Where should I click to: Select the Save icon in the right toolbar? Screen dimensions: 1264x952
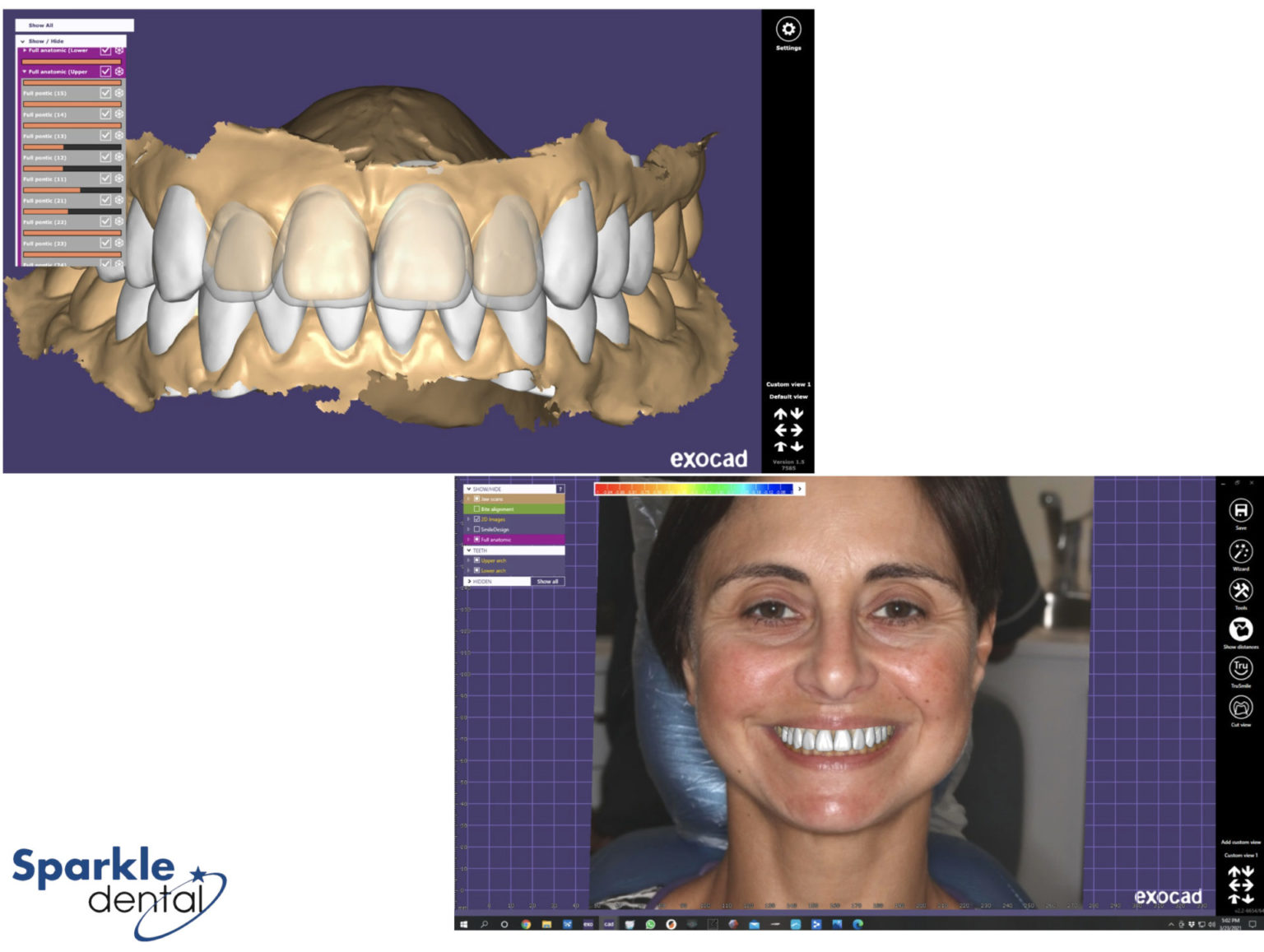[x=1240, y=512]
